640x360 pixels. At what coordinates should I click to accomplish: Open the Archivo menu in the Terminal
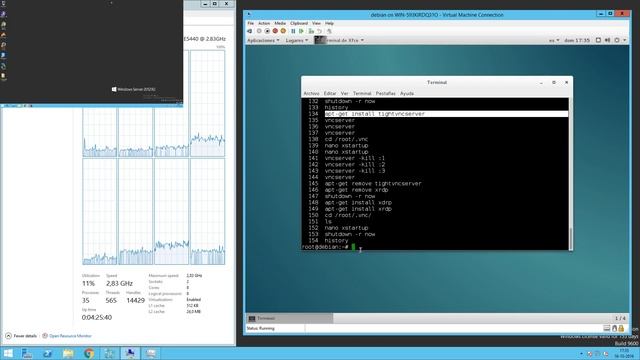click(311, 93)
